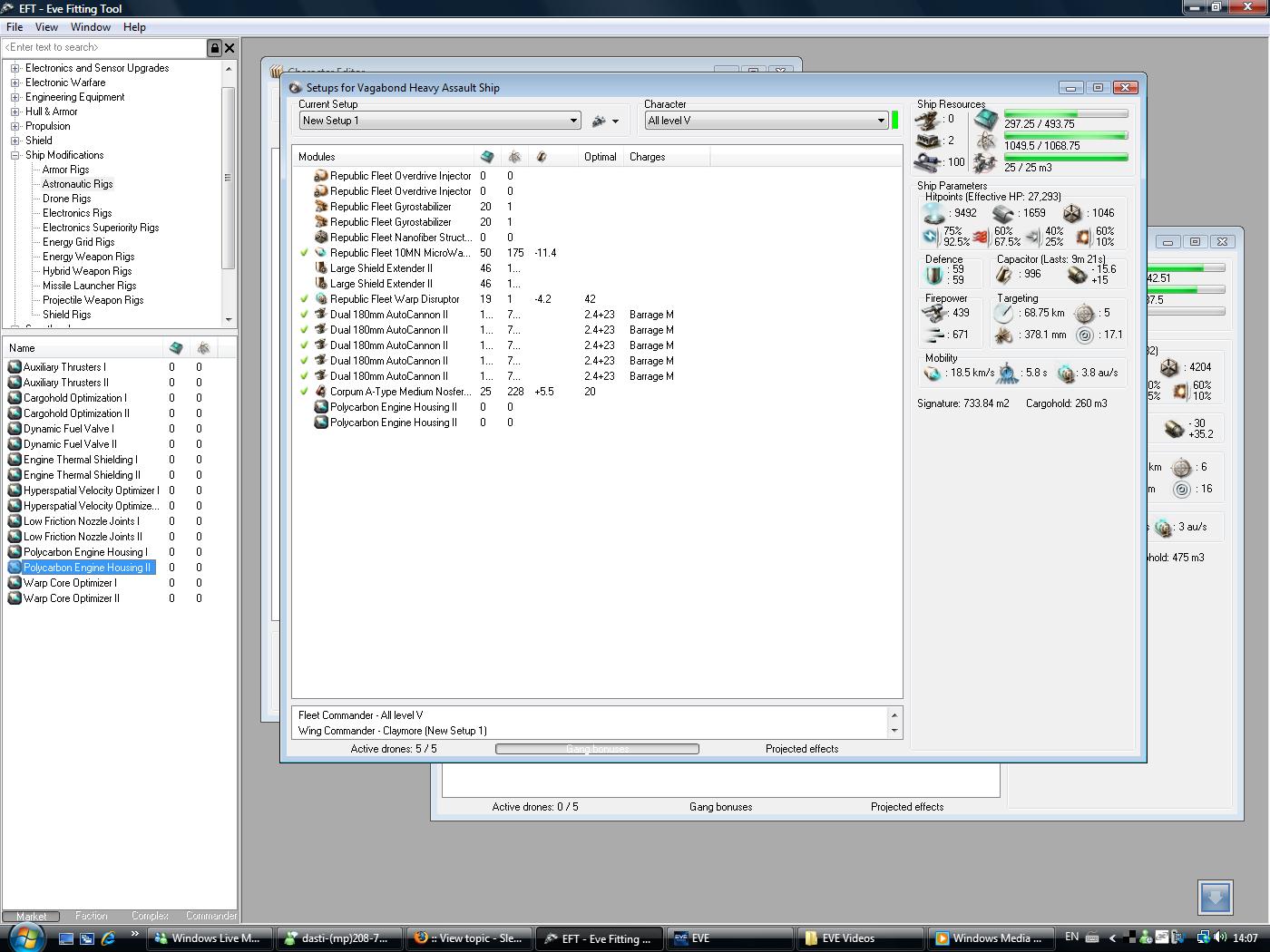Click the blue download arrow icon
This screenshot has height=952, width=1270.
click(1216, 898)
